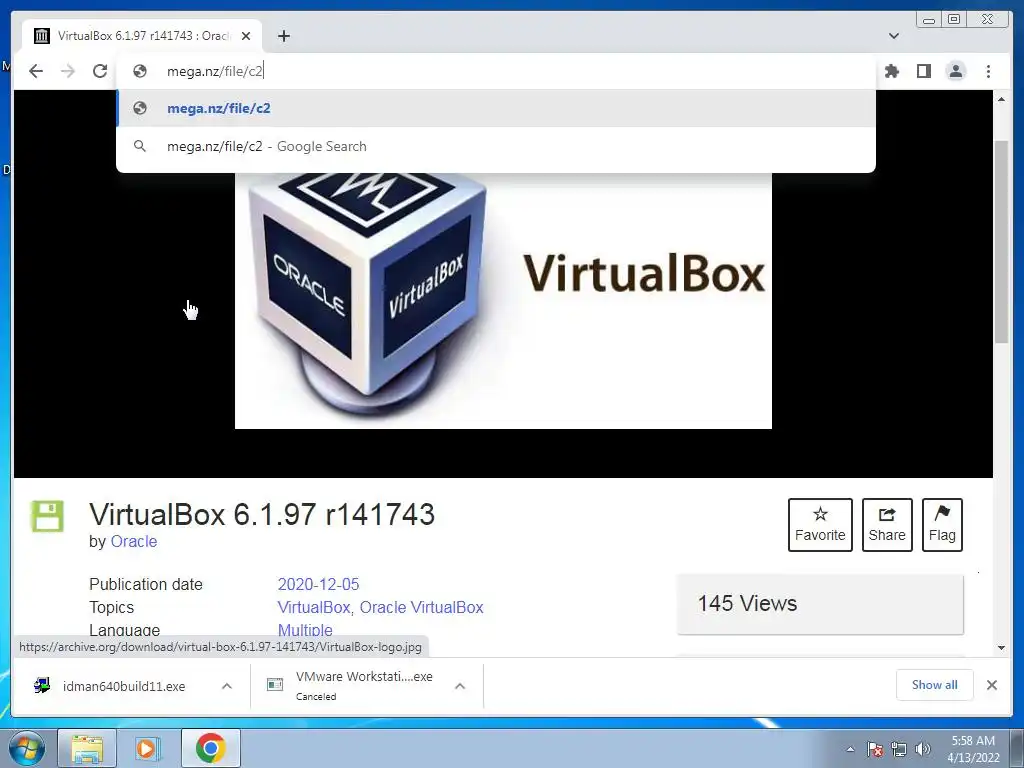This screenshot has width=1024, height=768.
Task: Open Windows Explorer from the taskbar
Action: pos(87,748)
